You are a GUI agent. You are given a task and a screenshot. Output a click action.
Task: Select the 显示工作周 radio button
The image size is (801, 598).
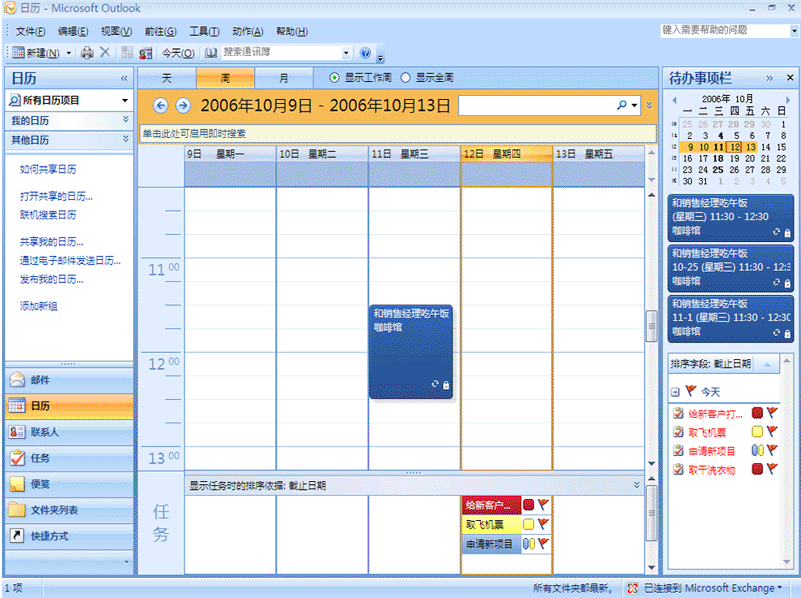(334, 77)
